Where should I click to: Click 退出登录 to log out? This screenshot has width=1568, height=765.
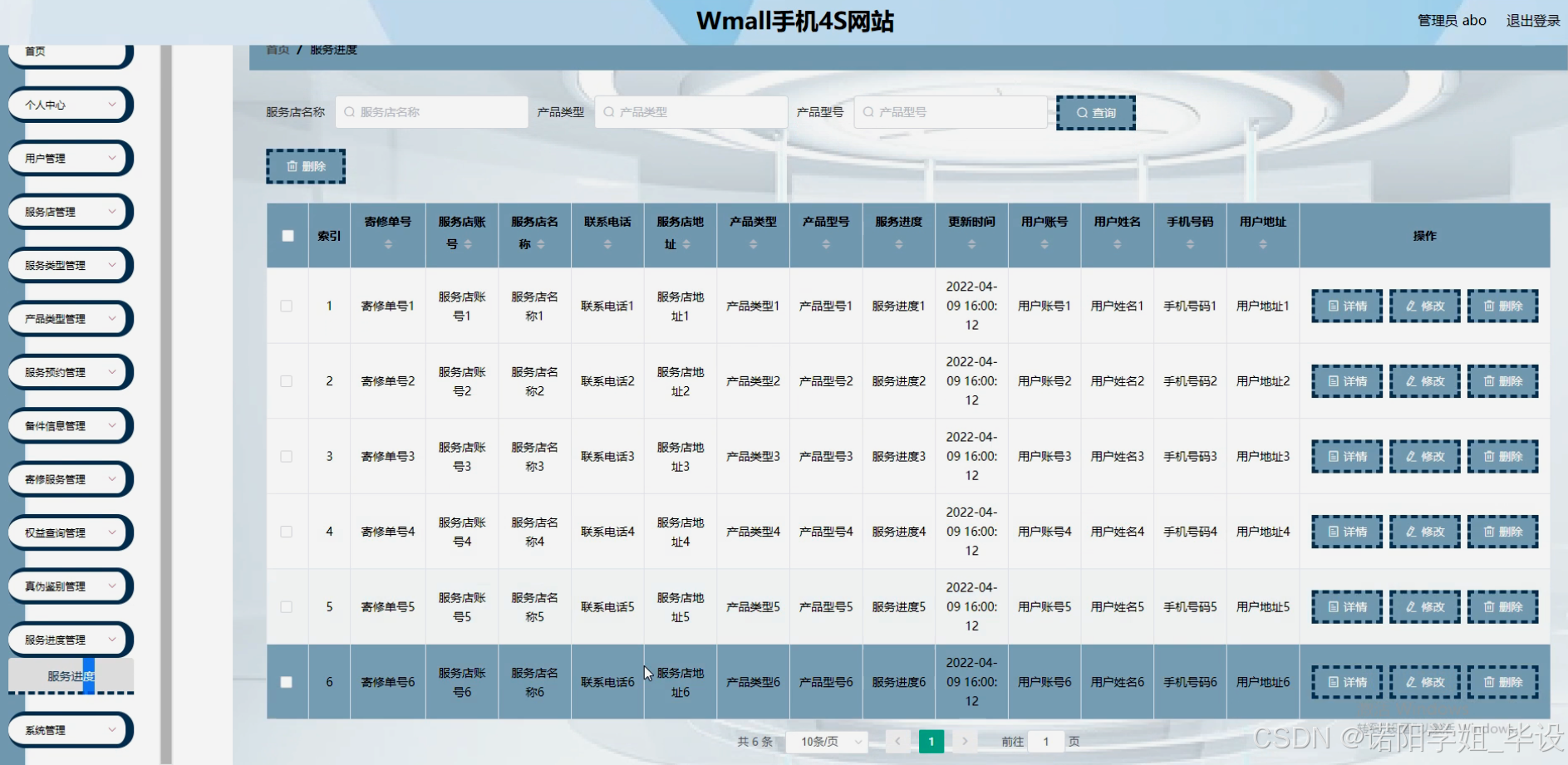pos(1534,20)
